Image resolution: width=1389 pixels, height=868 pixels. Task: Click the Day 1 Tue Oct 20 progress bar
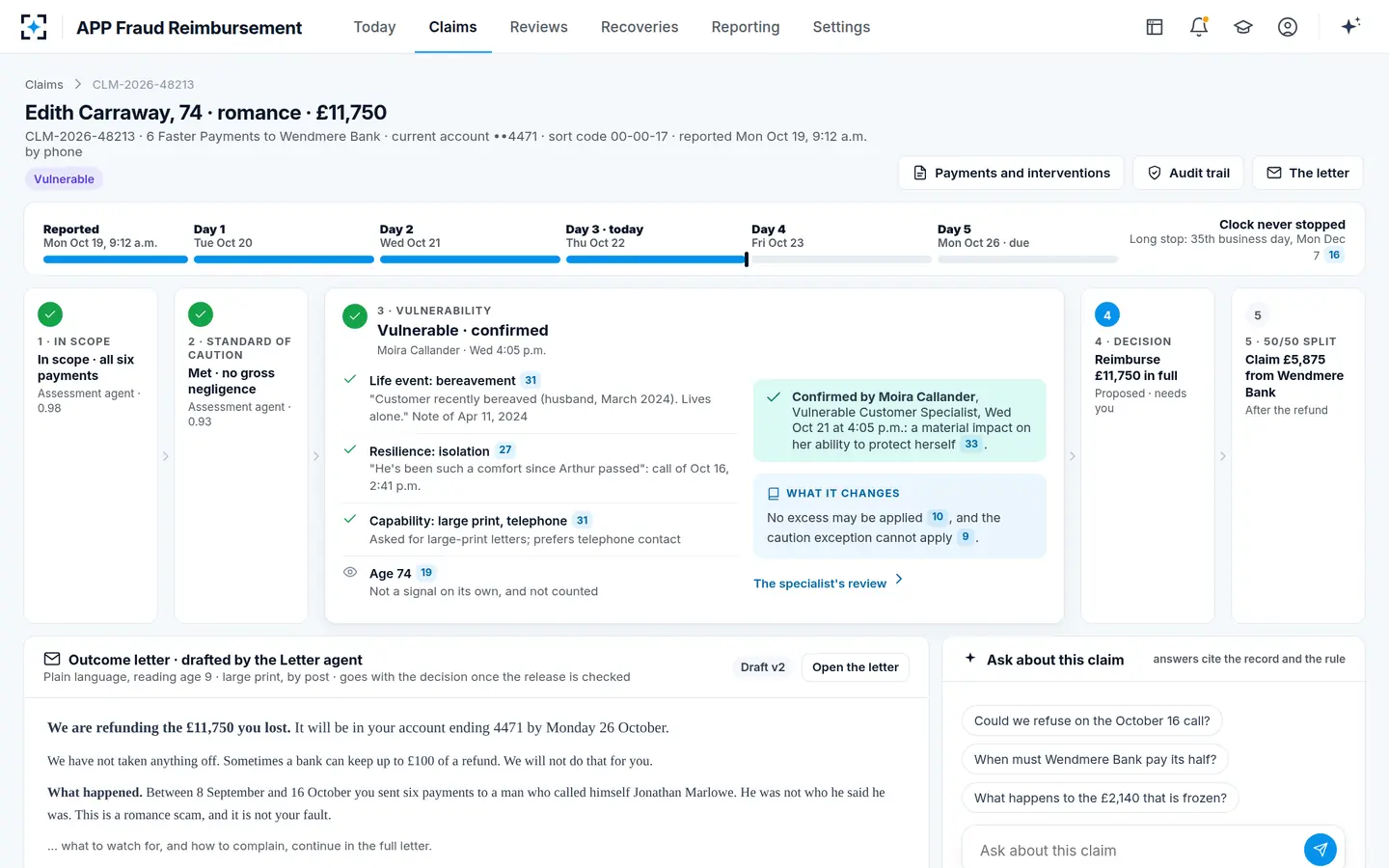point(284,259)
